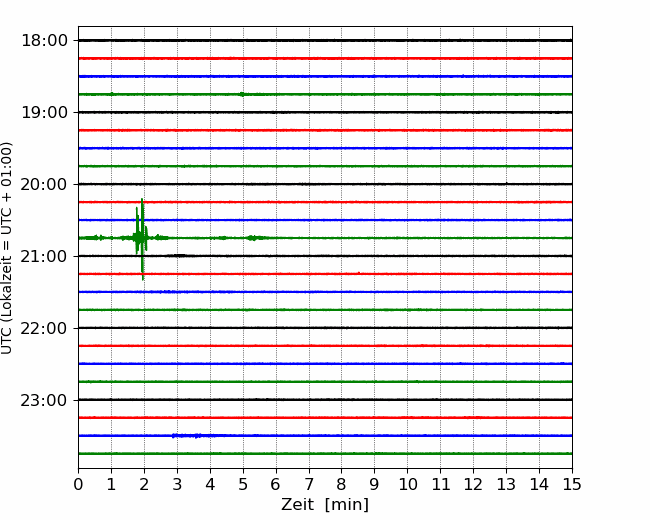The image size is (650, 520).
Task: Click x-axis tick label 15
Action: [x=572, y=484]
